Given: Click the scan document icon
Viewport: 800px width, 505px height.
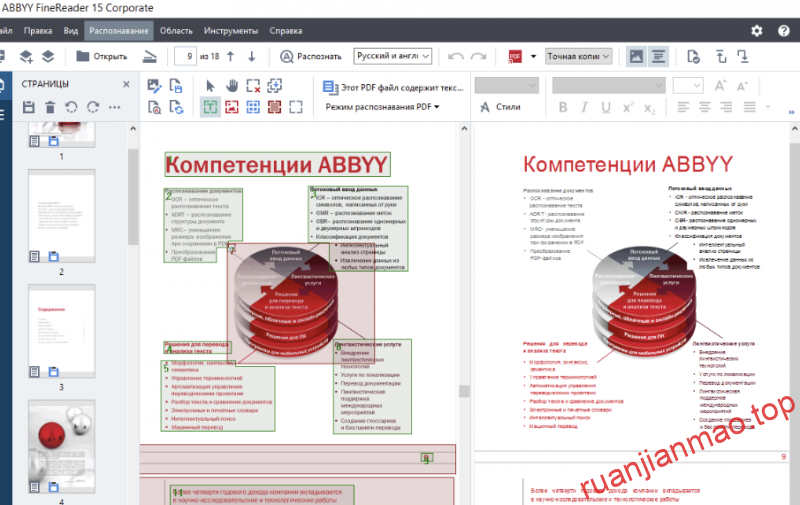Looking at the screenshot, I should coord(150,57).
